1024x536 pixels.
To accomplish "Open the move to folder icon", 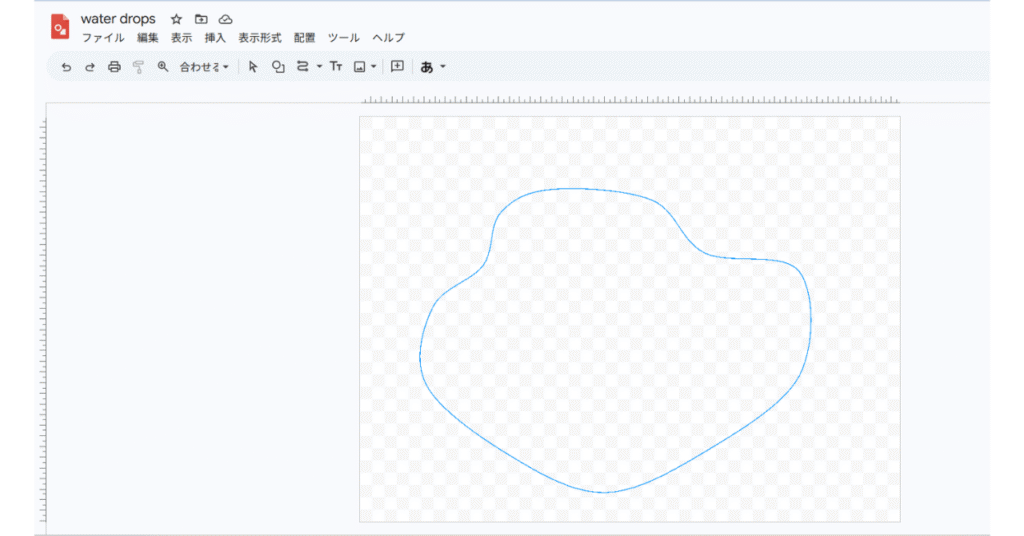I will pyautogui.click(x=201, y=19).
